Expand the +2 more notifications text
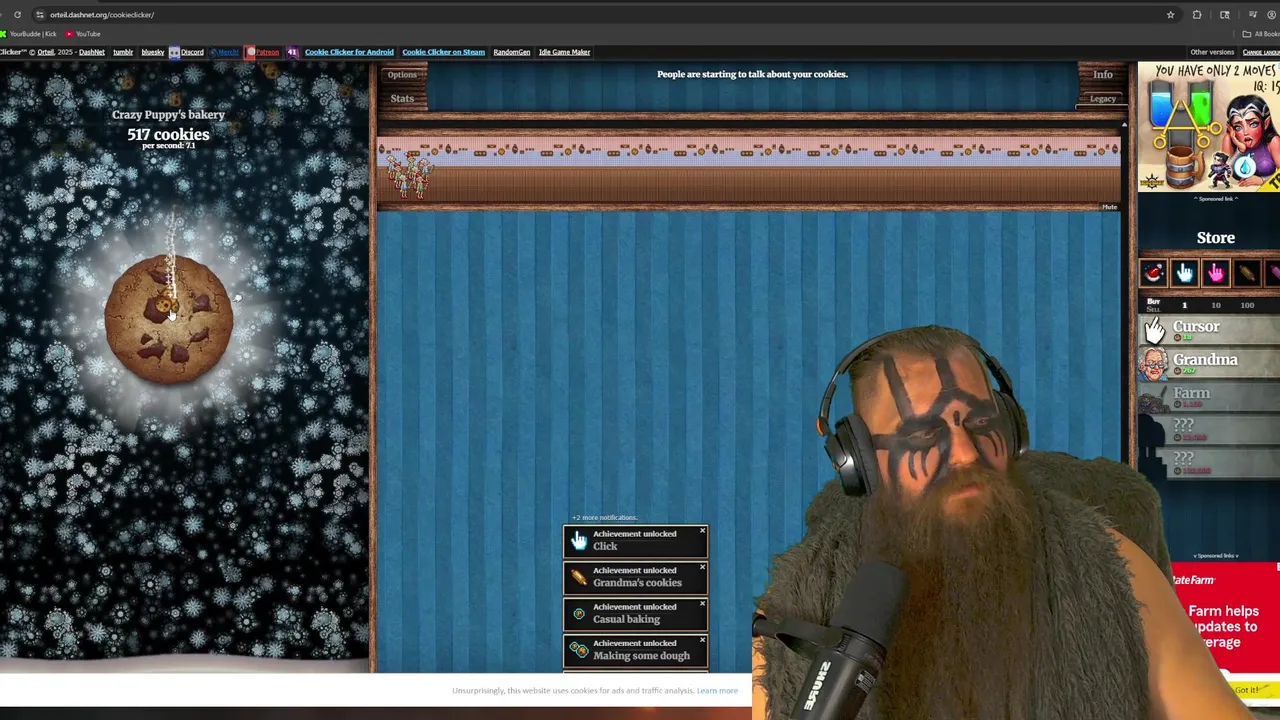The image size is (1280, 720). (x=604, y=517)
